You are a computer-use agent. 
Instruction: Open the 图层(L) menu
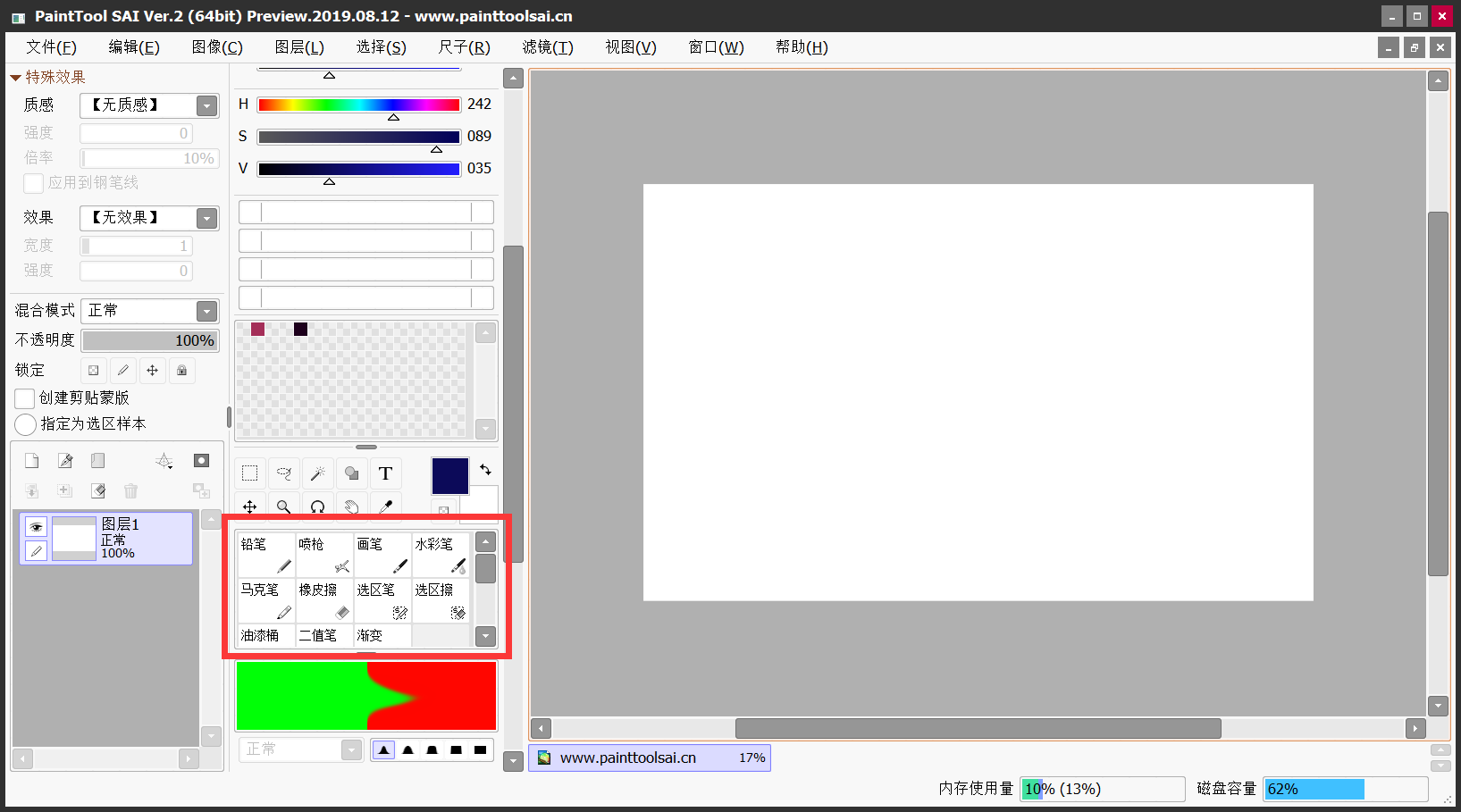point(299,47)
